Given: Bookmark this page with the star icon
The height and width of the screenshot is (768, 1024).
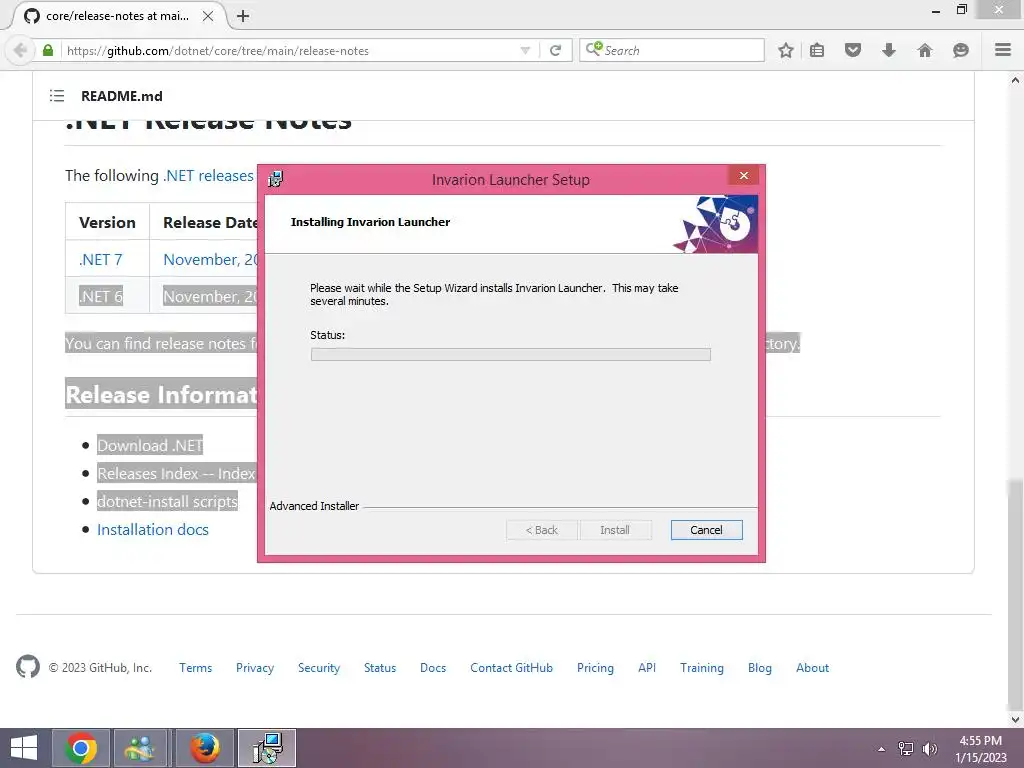Looking at the screenshot, I should point(786,50).
